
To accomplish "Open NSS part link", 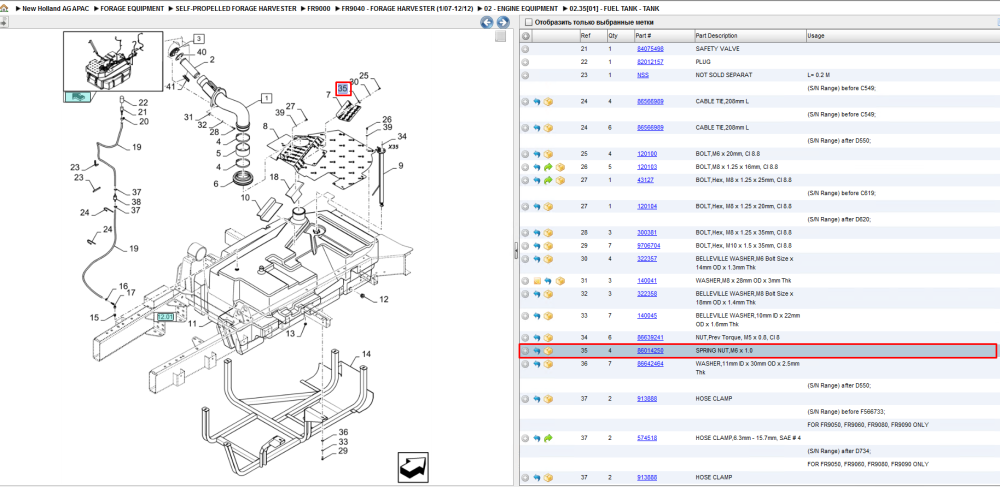I will click(643, 75).
